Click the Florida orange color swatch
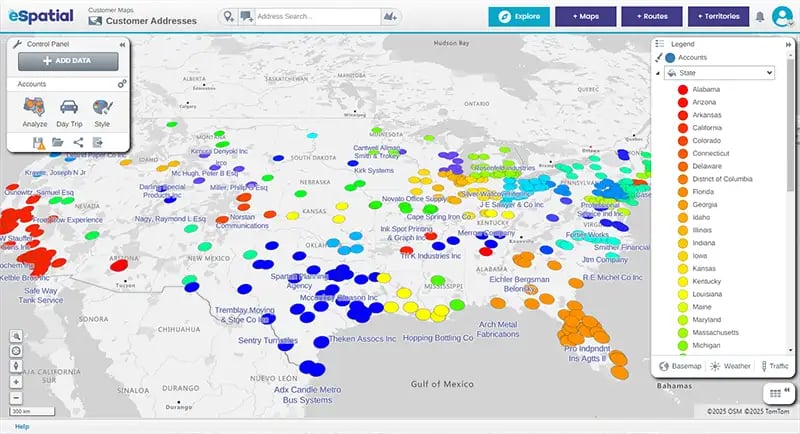 click(683, 192)
